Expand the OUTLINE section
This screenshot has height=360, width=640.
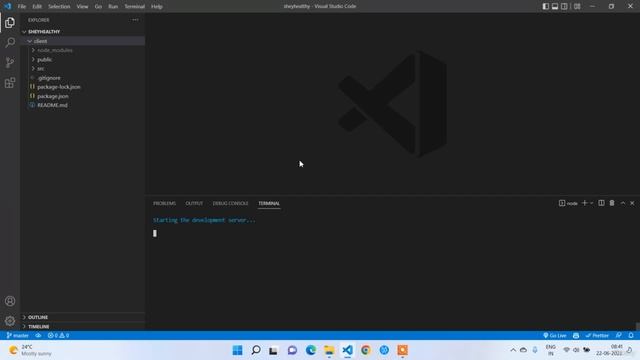pyautogui.click(x=83, y=317)
